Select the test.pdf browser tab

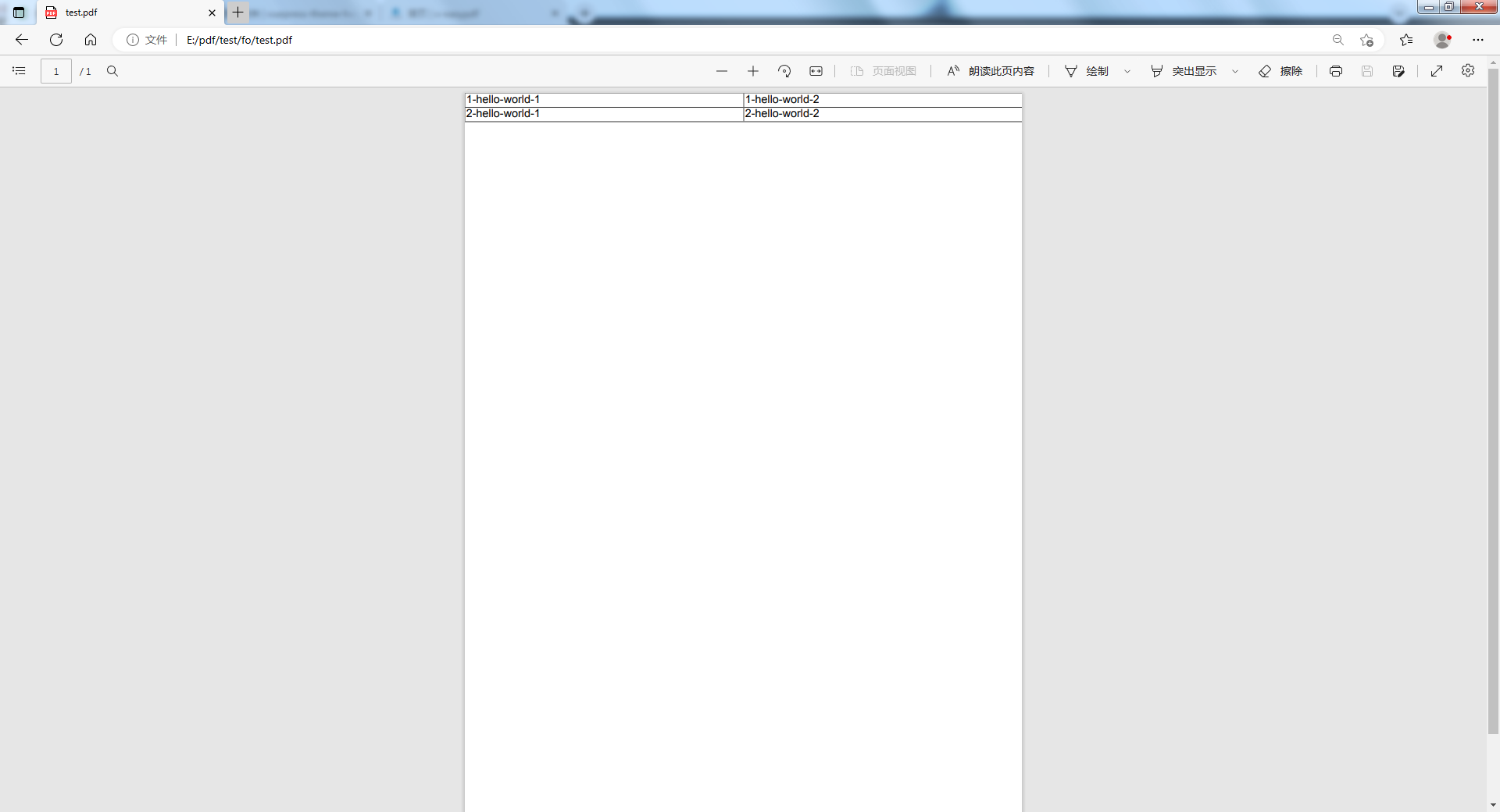point(125,12)
